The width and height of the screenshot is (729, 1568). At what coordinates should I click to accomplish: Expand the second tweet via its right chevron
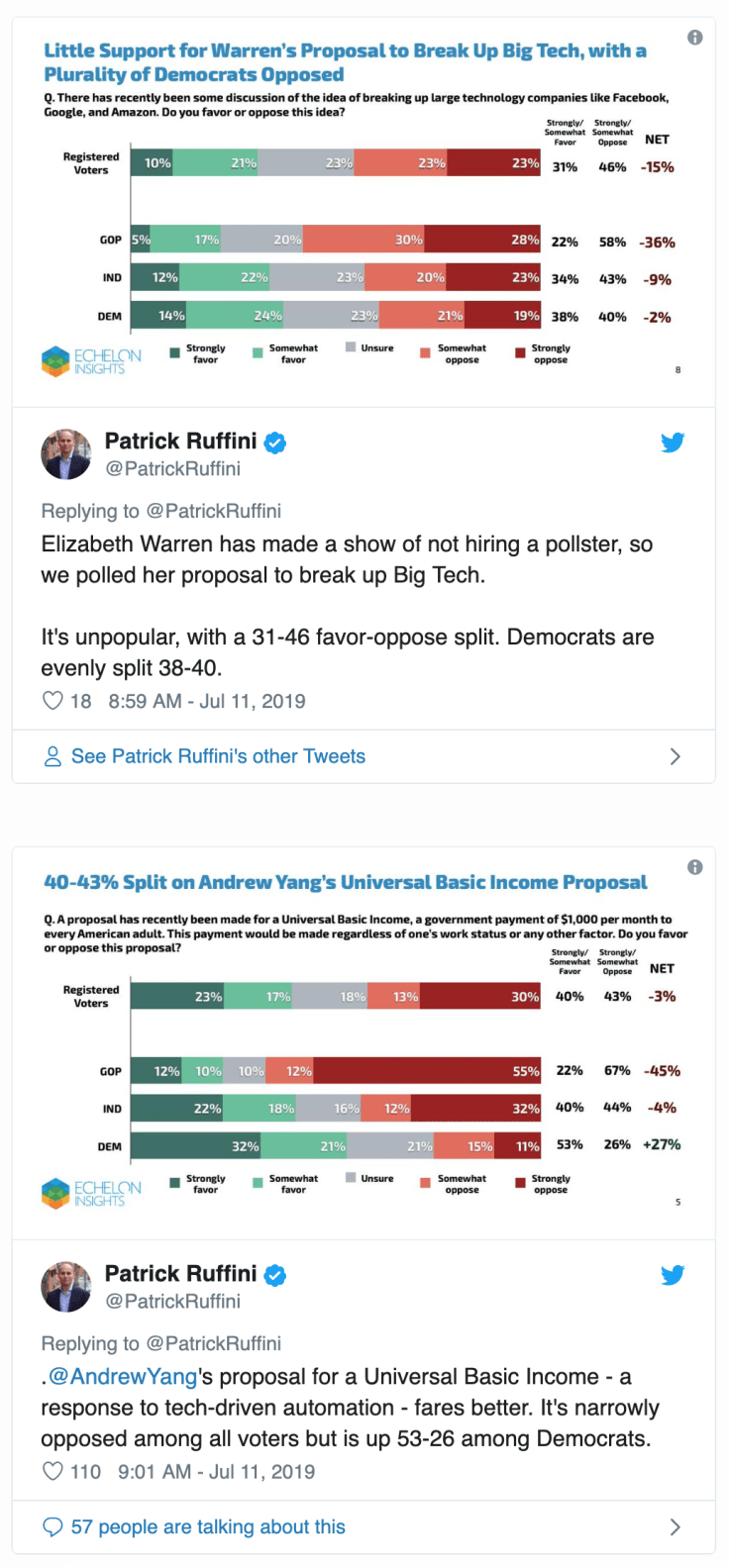point(676,1526)
